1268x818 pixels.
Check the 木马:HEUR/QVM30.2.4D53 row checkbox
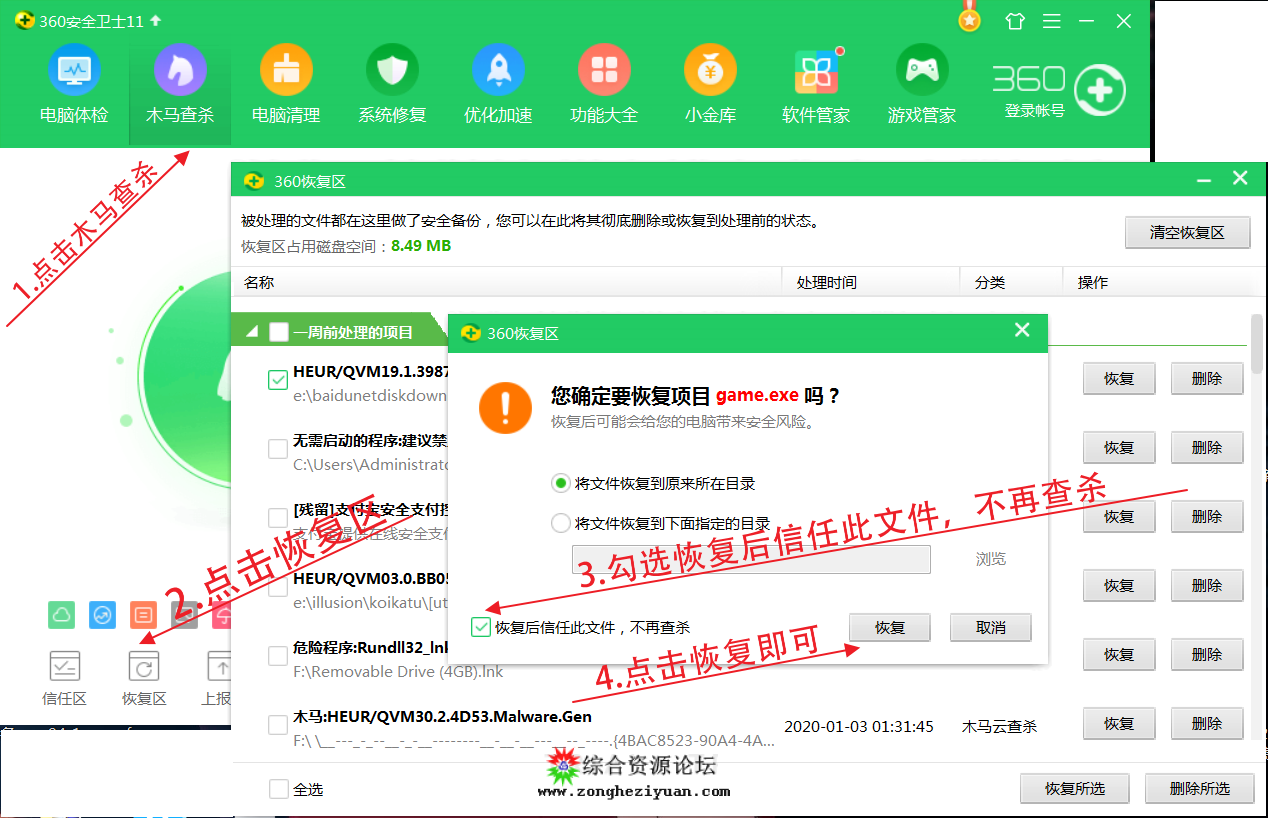point(278,724)
